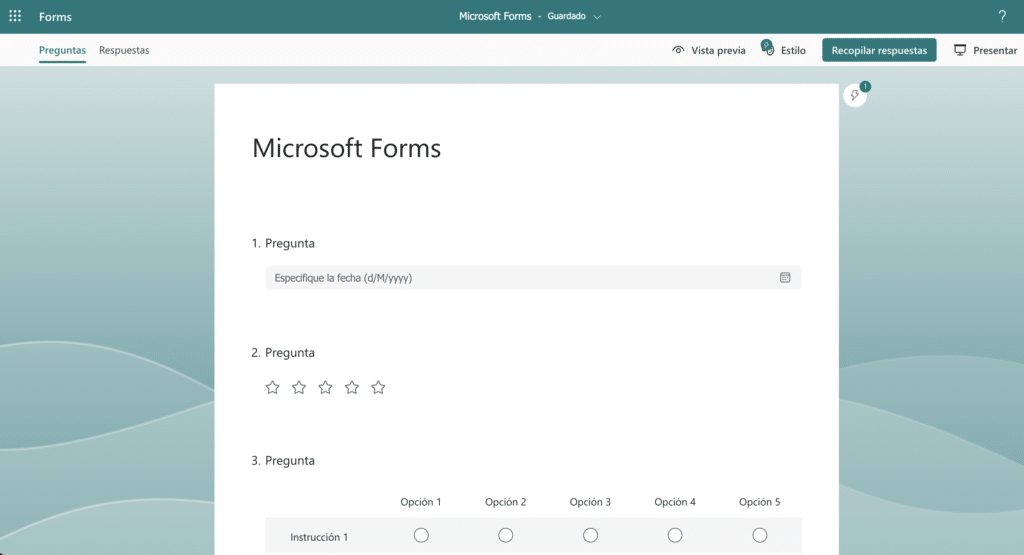This screenshot has width=1024, height=555.
Task: Click the date input field
Action: coord(533,278)
